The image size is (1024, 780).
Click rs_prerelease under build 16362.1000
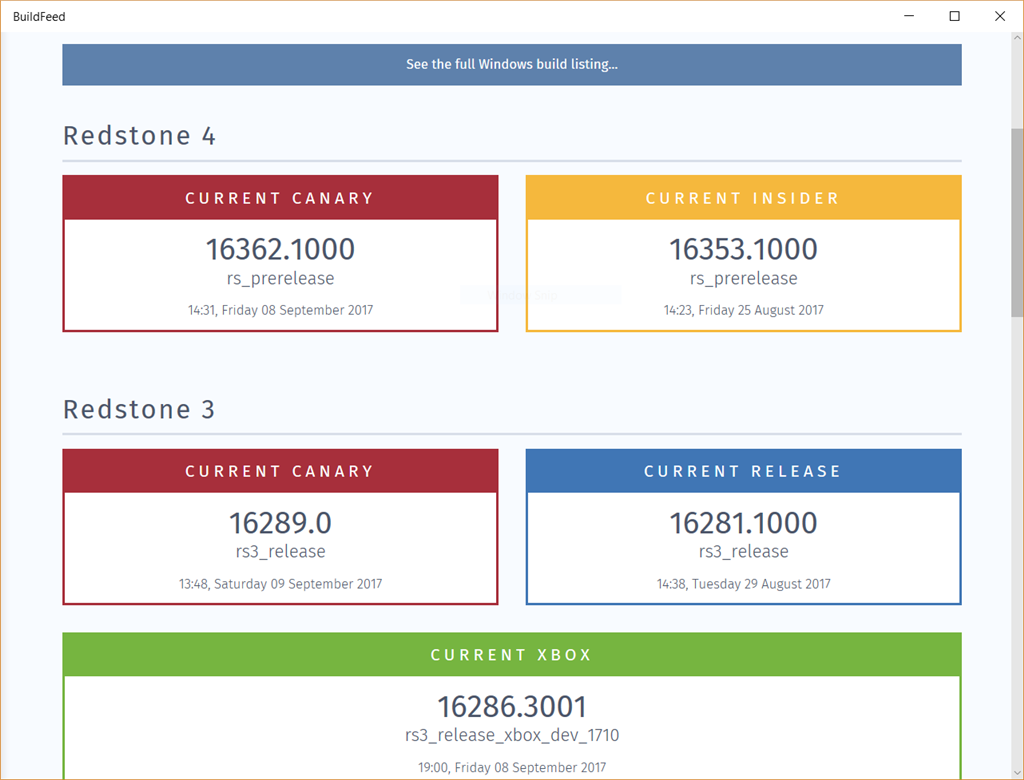tap(280, 278)
